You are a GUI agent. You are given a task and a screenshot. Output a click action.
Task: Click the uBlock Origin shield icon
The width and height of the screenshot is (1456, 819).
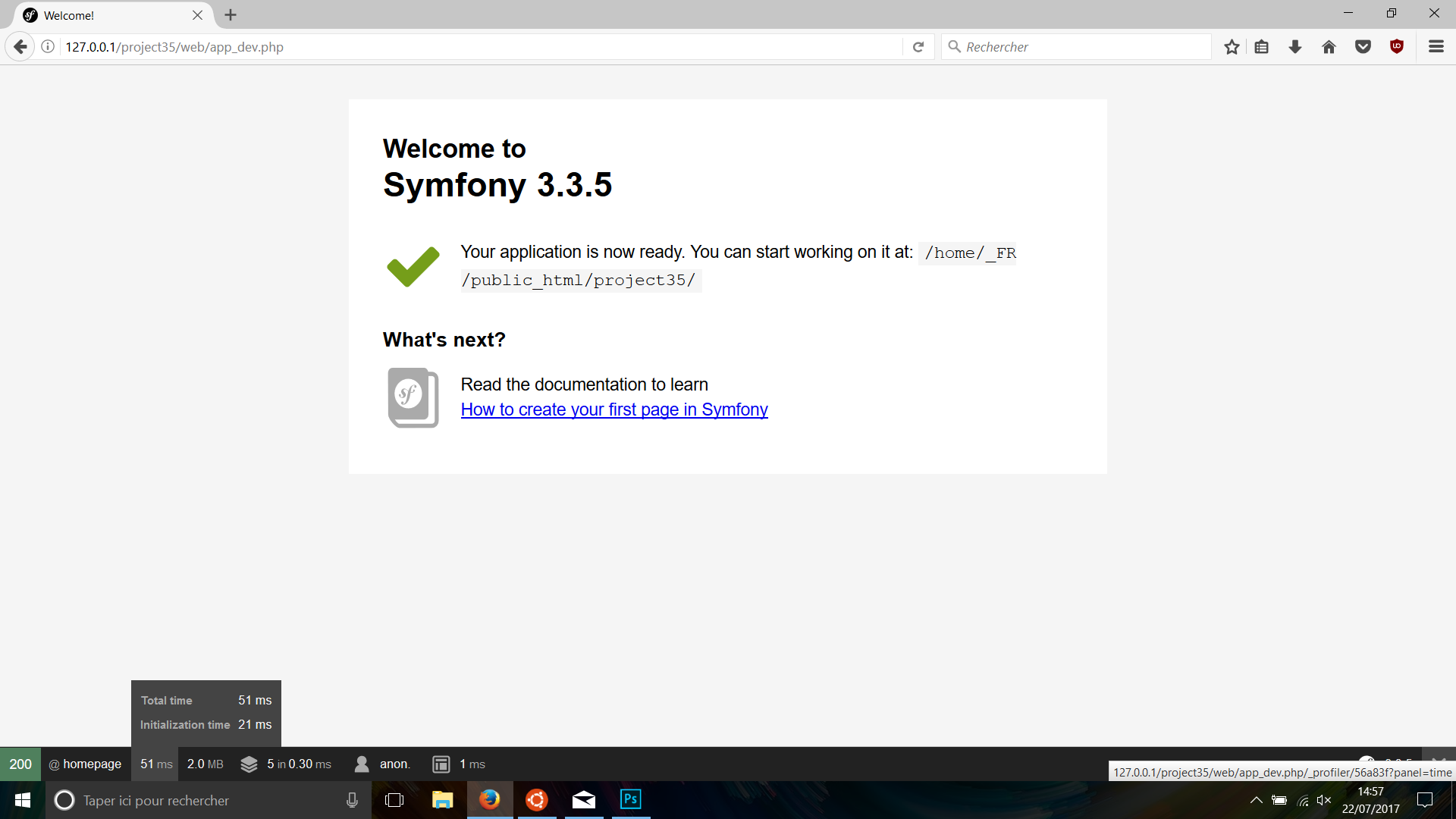[x=1397, y=47]
